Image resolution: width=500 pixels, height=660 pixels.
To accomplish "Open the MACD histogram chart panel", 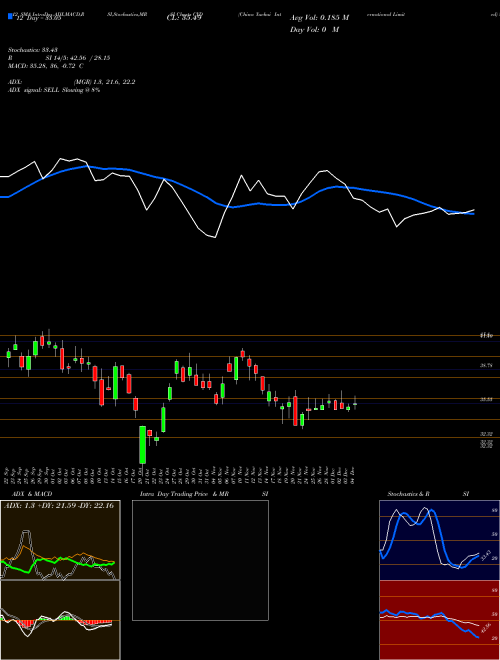I will [60, 620].
